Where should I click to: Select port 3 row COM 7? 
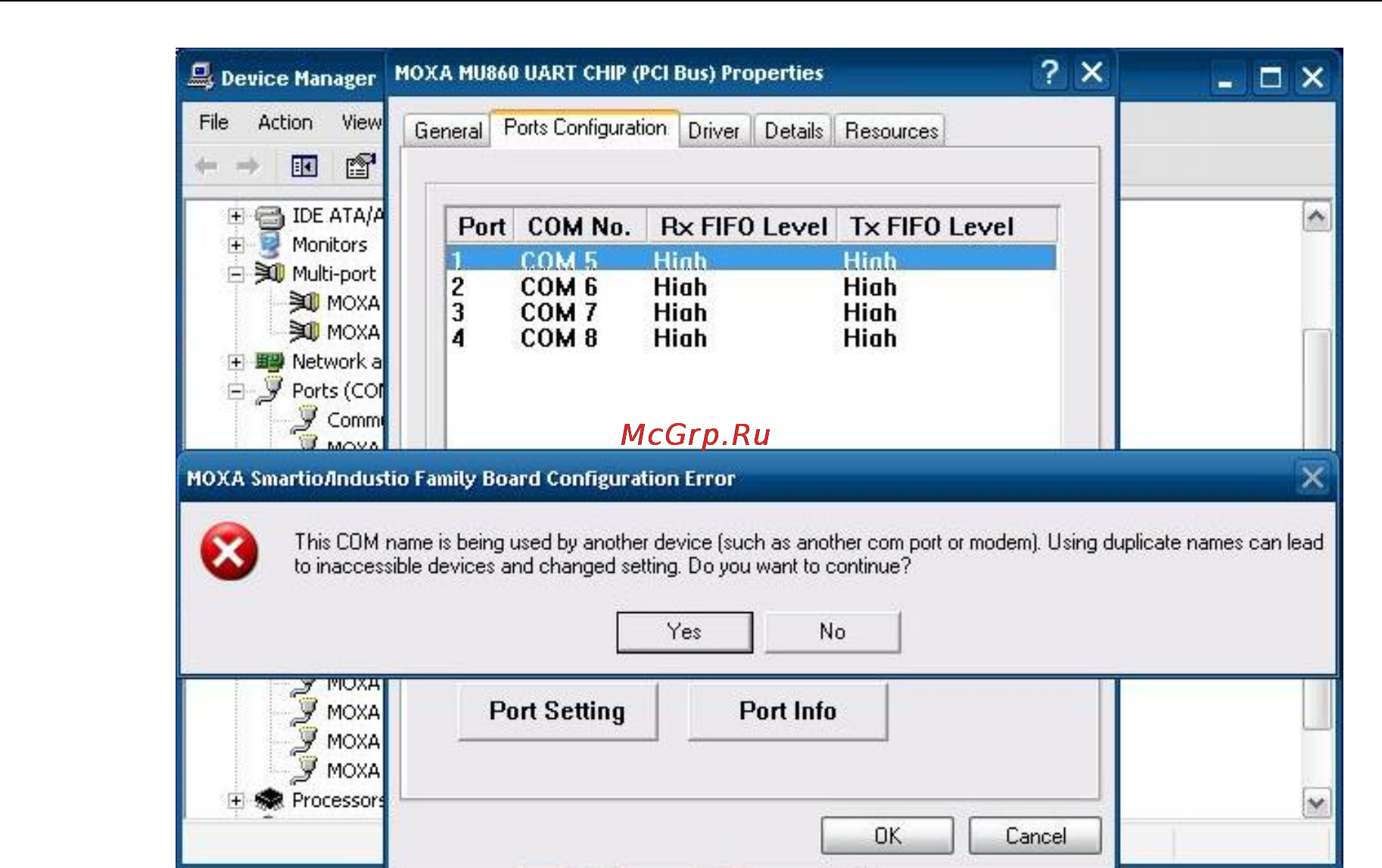point(751,313)
